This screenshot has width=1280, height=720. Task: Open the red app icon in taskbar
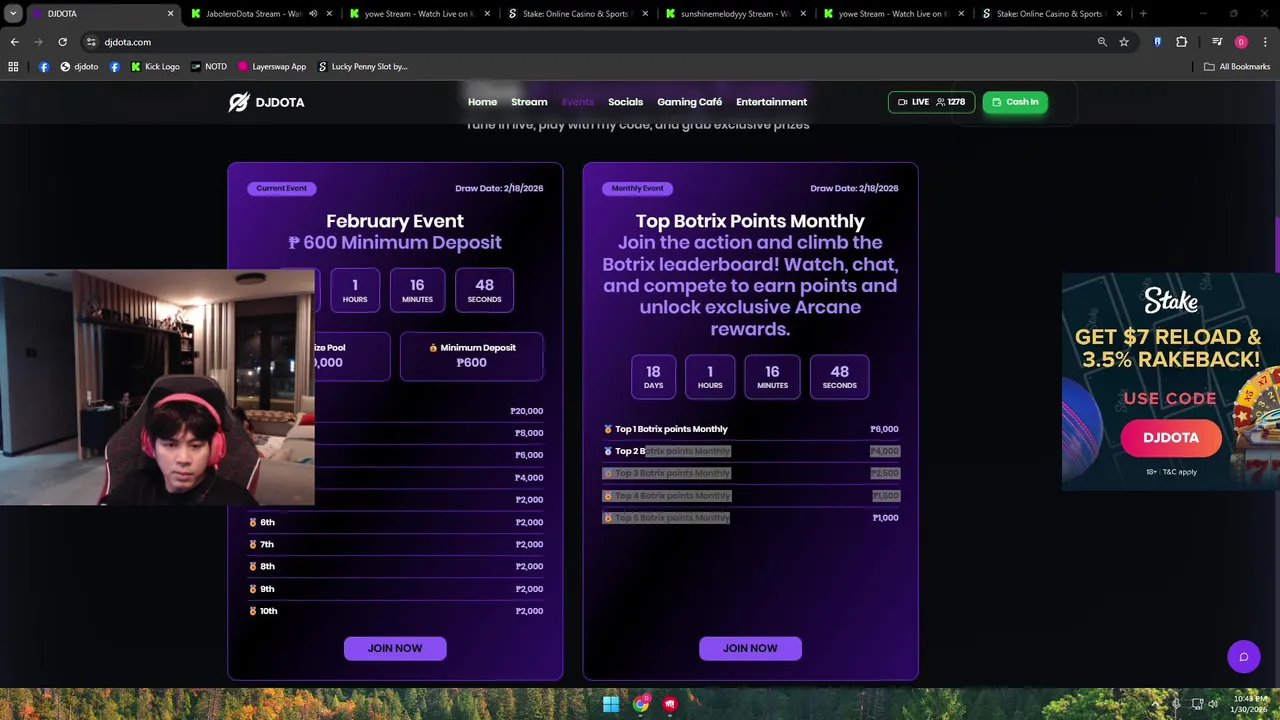pos(670,704)
